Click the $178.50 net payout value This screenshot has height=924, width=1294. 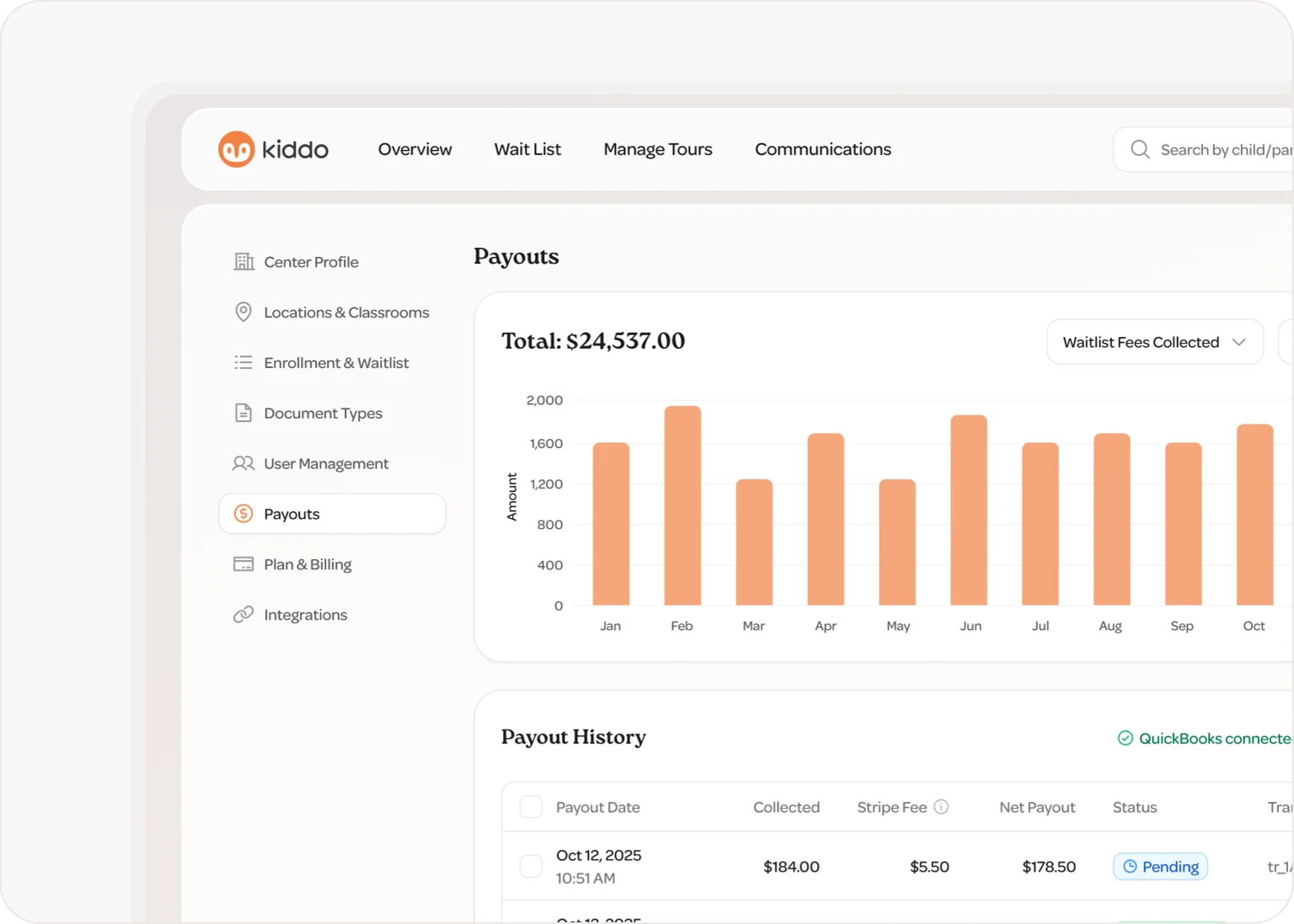coord(1049,867)
